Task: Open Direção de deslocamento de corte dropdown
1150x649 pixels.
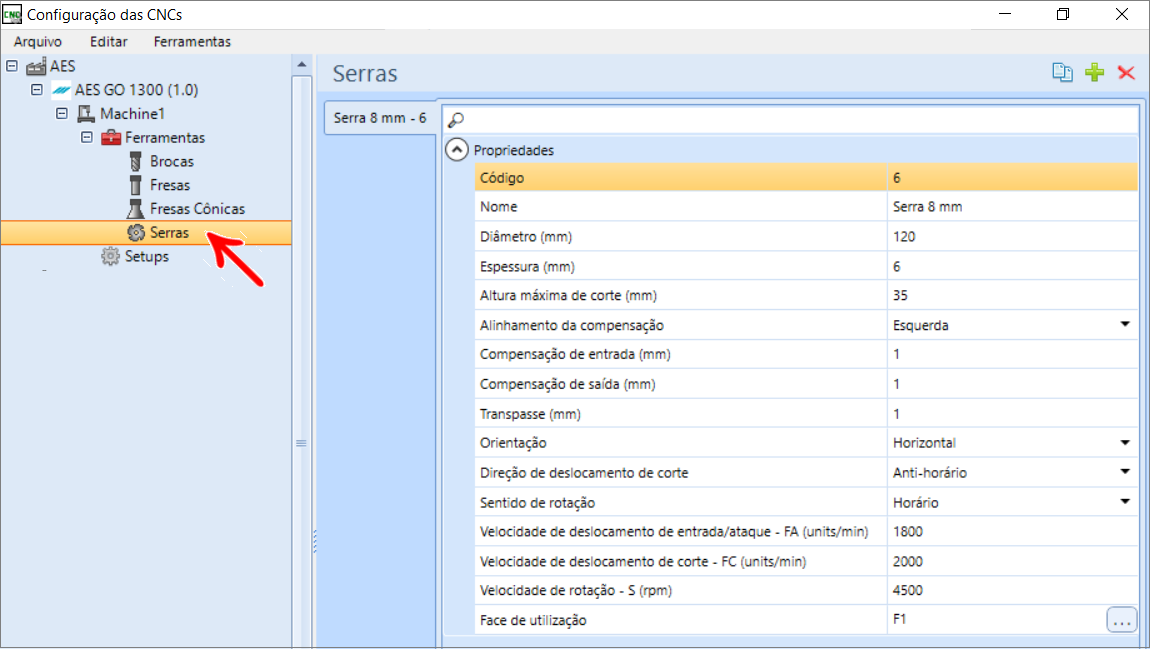Action: point(1125,472)
